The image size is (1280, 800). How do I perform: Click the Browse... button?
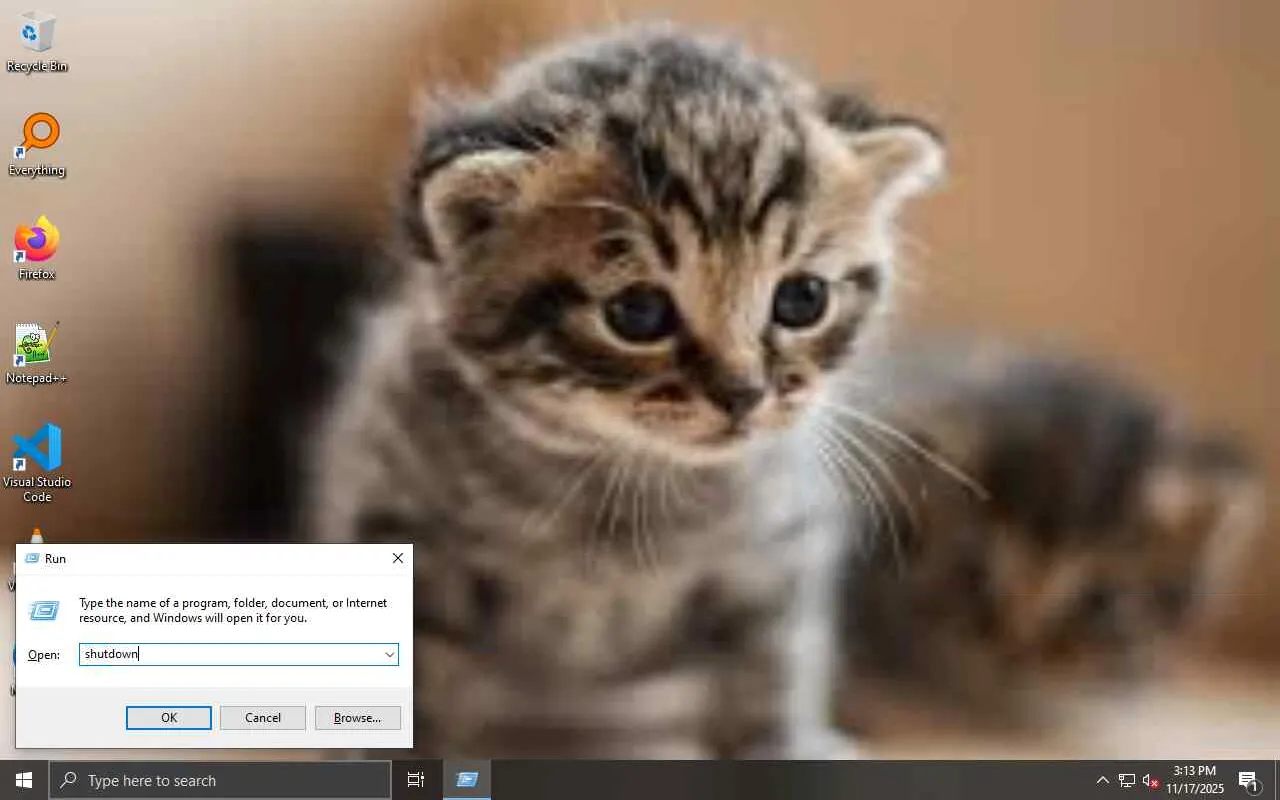358,718
